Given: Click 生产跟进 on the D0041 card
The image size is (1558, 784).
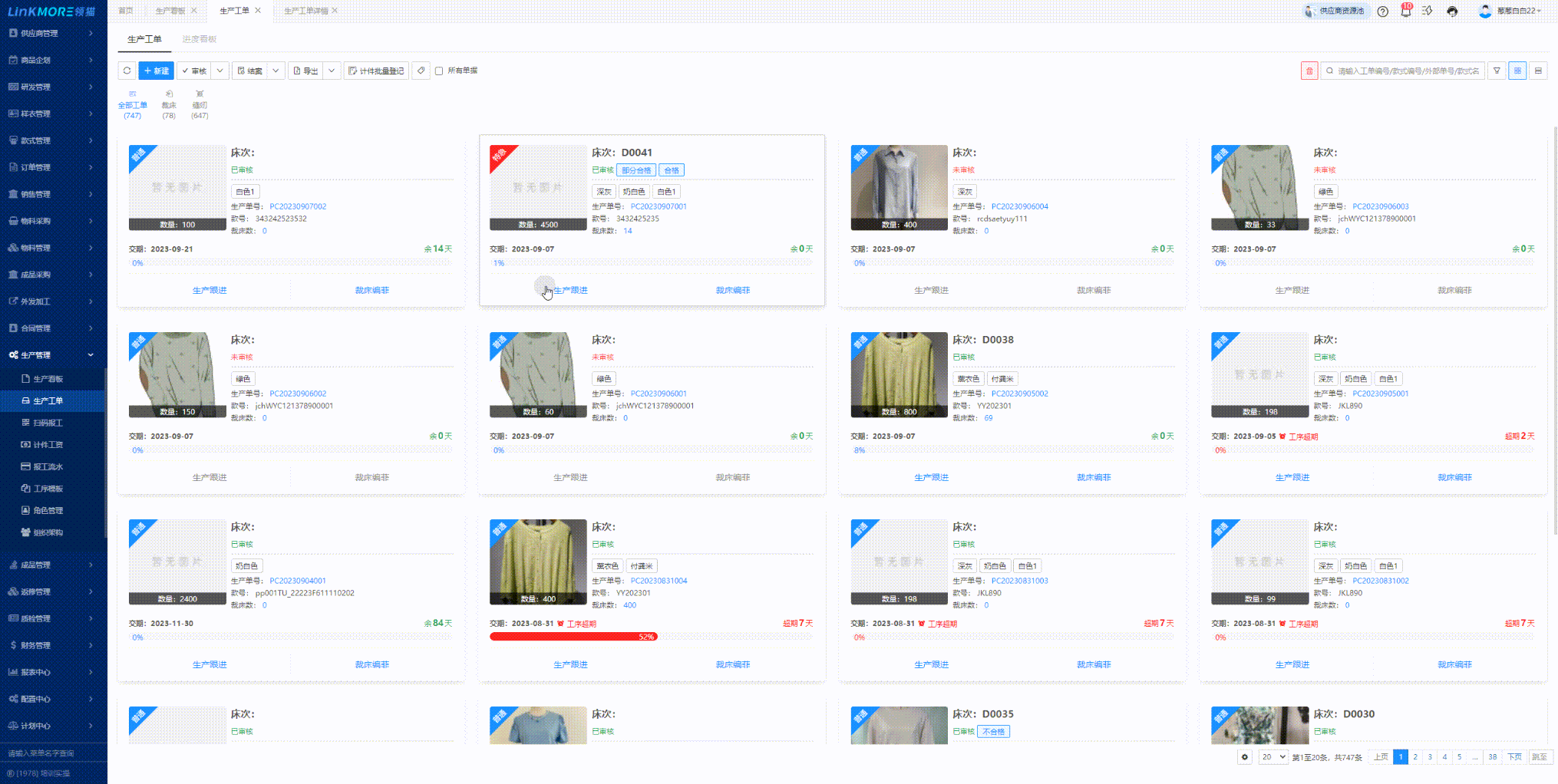Looking at the screenshot, I should point(570,290).
